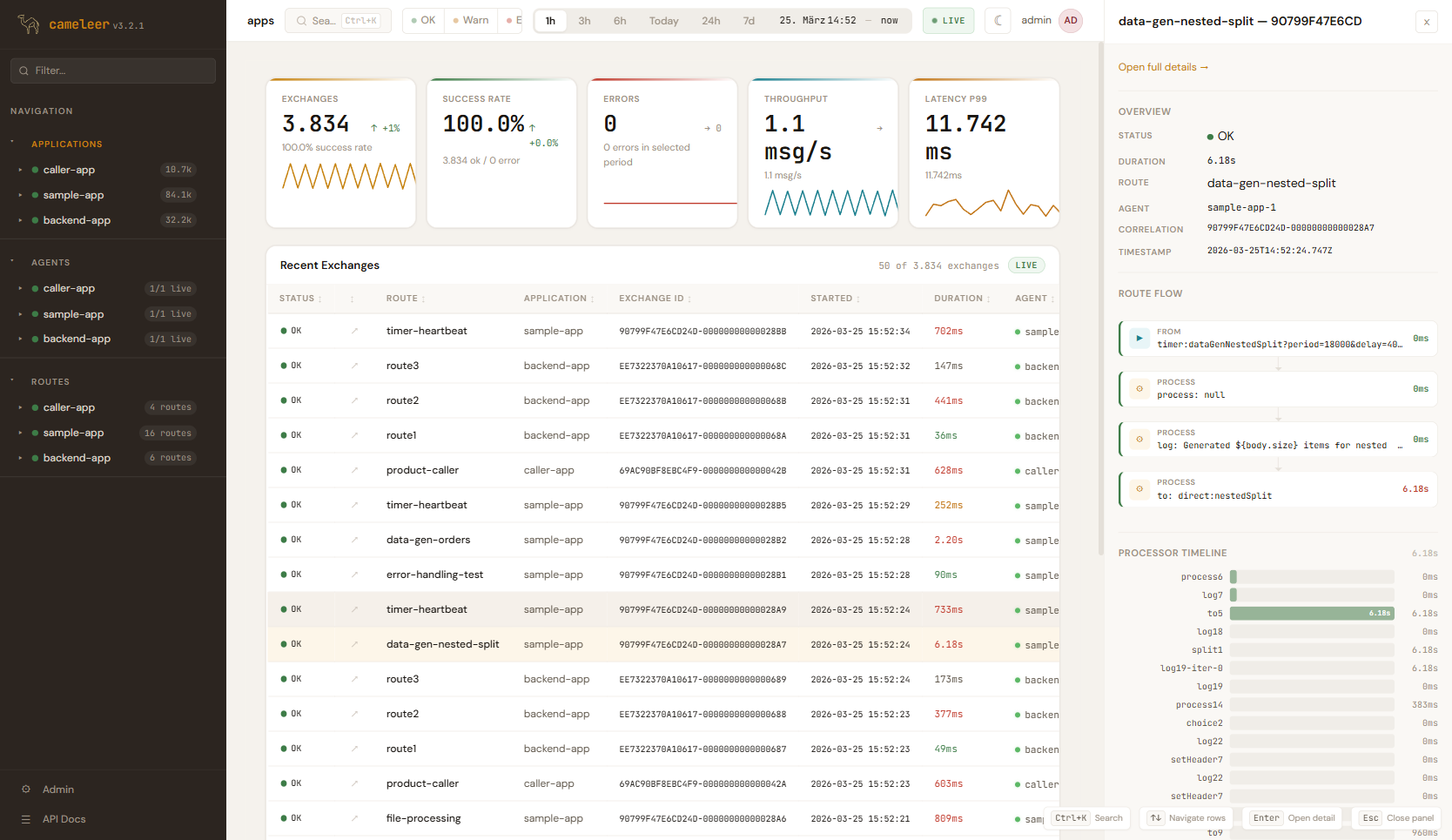The height and width of the screenshot is (840, 1452).
Task: Collapse the Agents section
Action: coord(12,261)
